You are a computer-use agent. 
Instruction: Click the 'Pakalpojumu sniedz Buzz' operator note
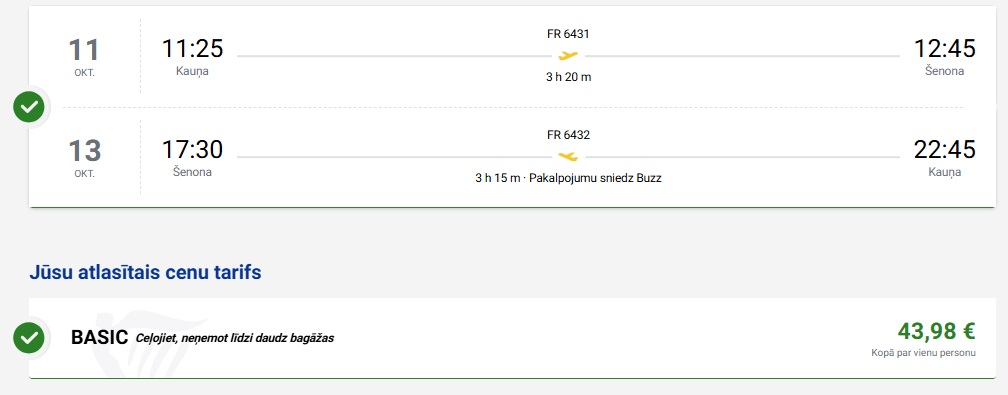tap(595, 178)
